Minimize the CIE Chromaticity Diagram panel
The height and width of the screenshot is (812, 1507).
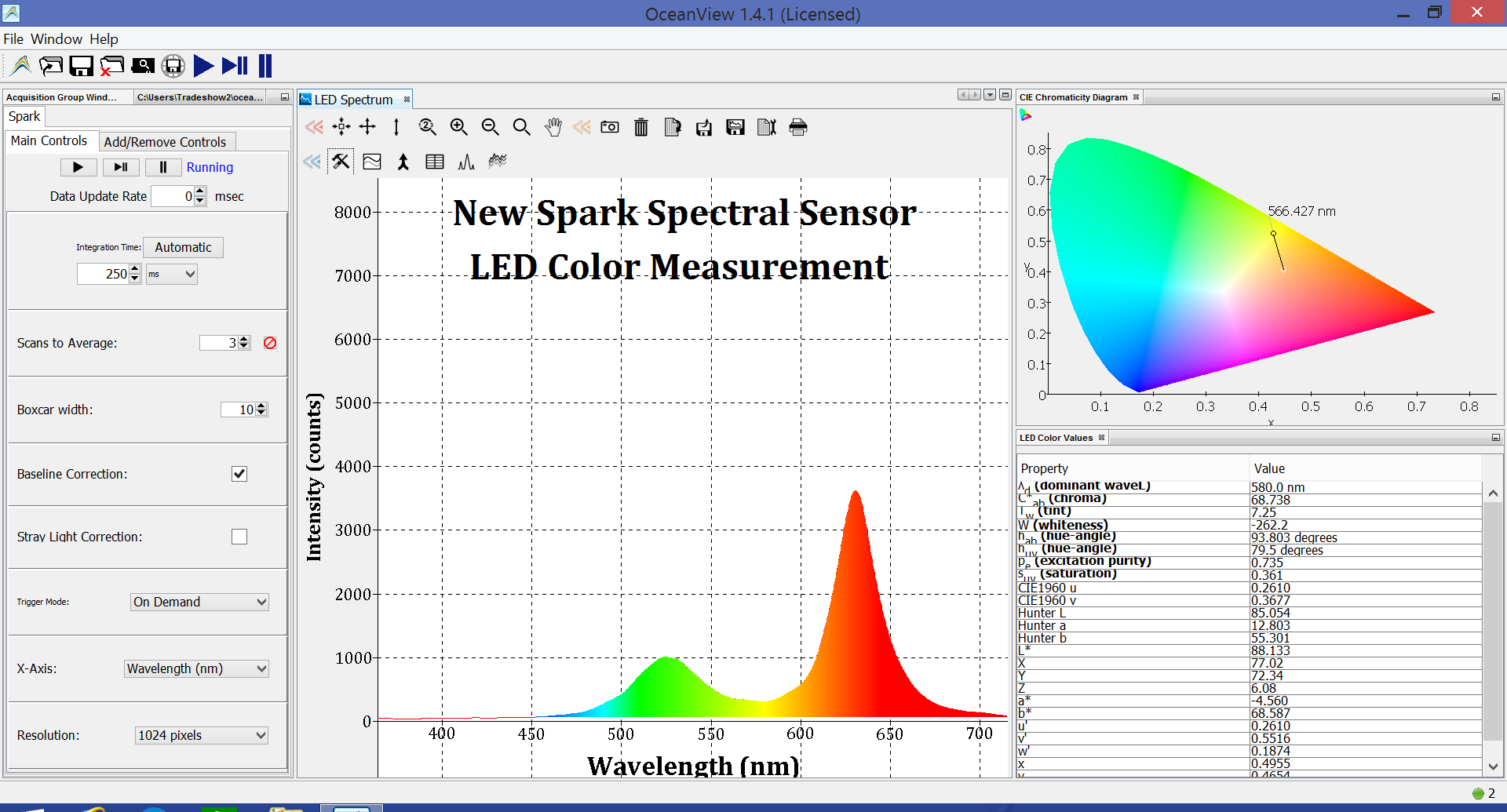click(x=1495, y=97)
